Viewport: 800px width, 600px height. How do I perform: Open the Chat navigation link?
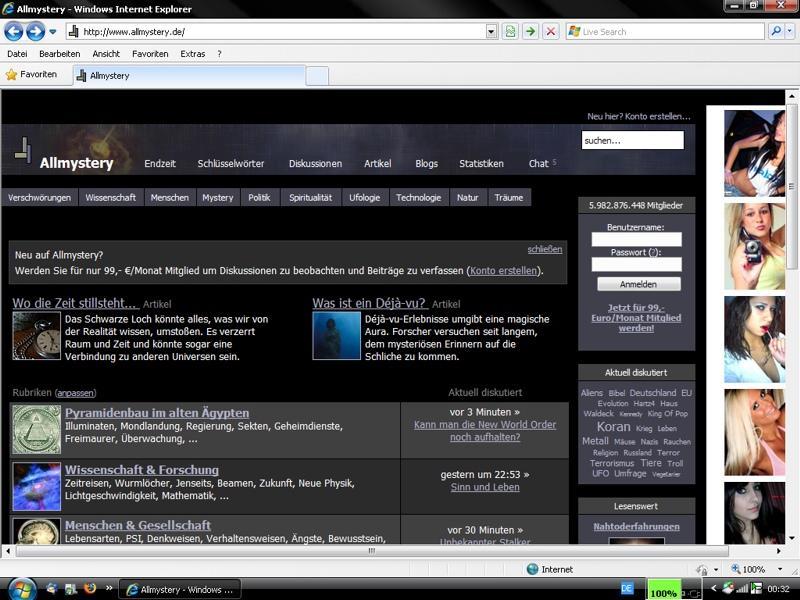(538, 164)
